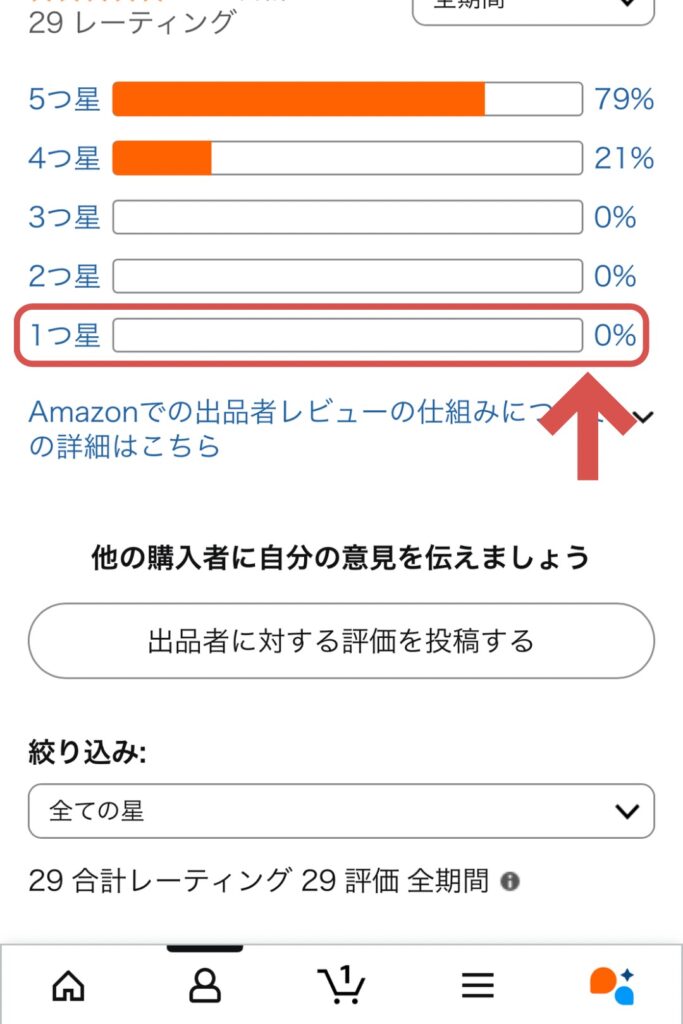The width and height of the screenshot is (683, 1024).
Task: Select the 4つ星 rating label
Action: tap(65, 158)
